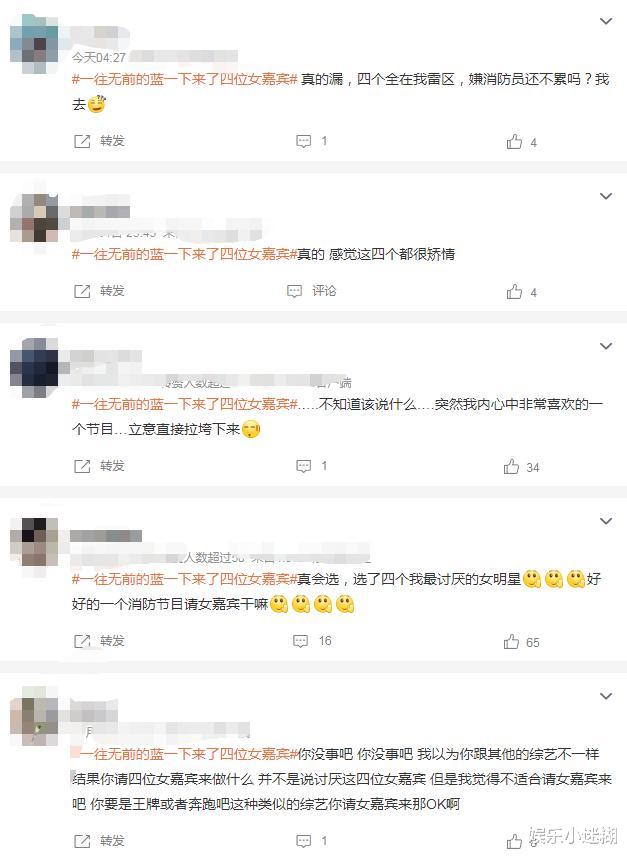Viewport: 627px width, 857px height.
Task: Like the 今天04:27 post
Action: [x=514, y=142]
